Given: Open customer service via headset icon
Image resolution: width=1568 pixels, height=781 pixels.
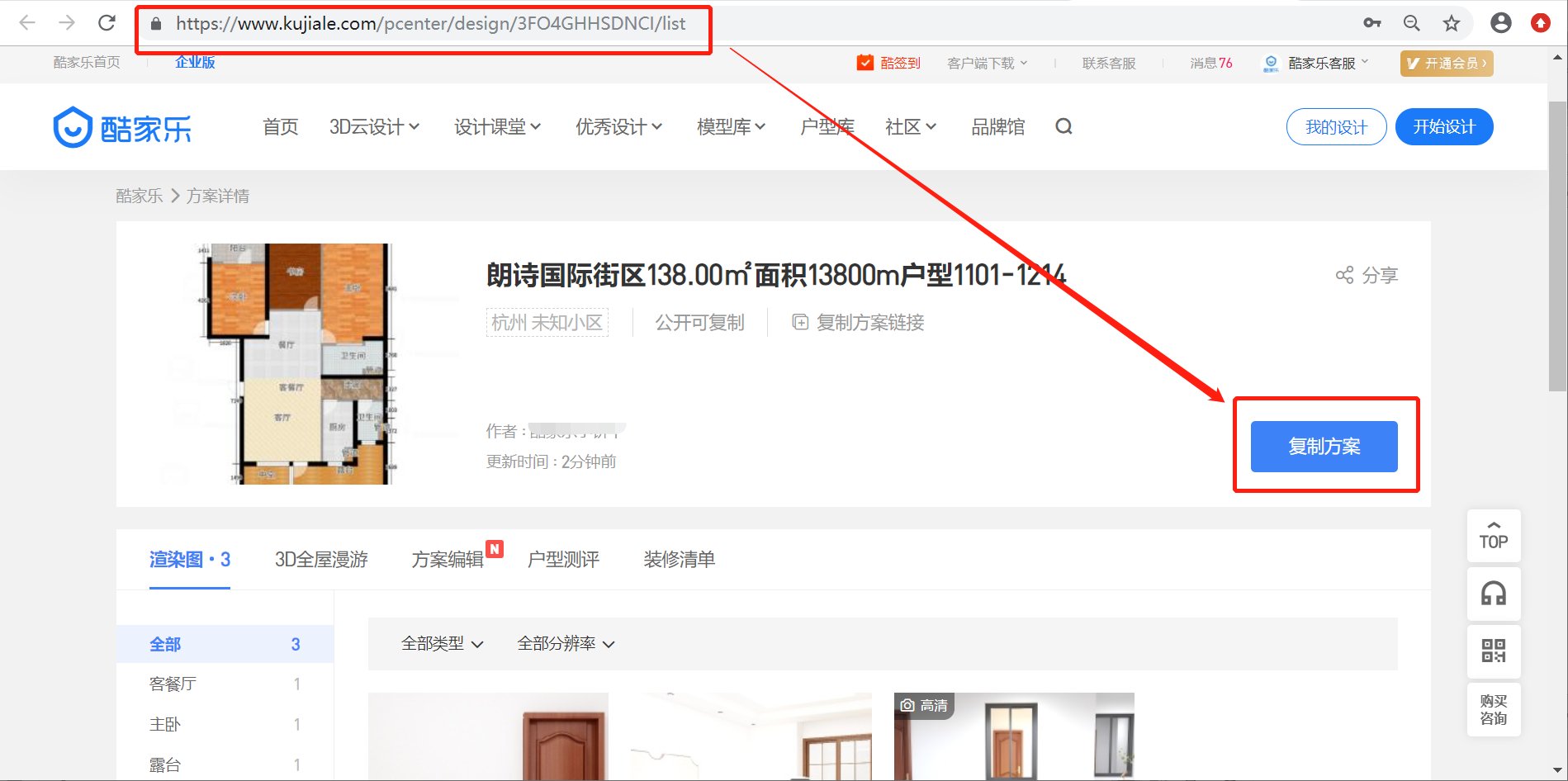Looking at the screenshot, I should click(x=1493, y=594).
